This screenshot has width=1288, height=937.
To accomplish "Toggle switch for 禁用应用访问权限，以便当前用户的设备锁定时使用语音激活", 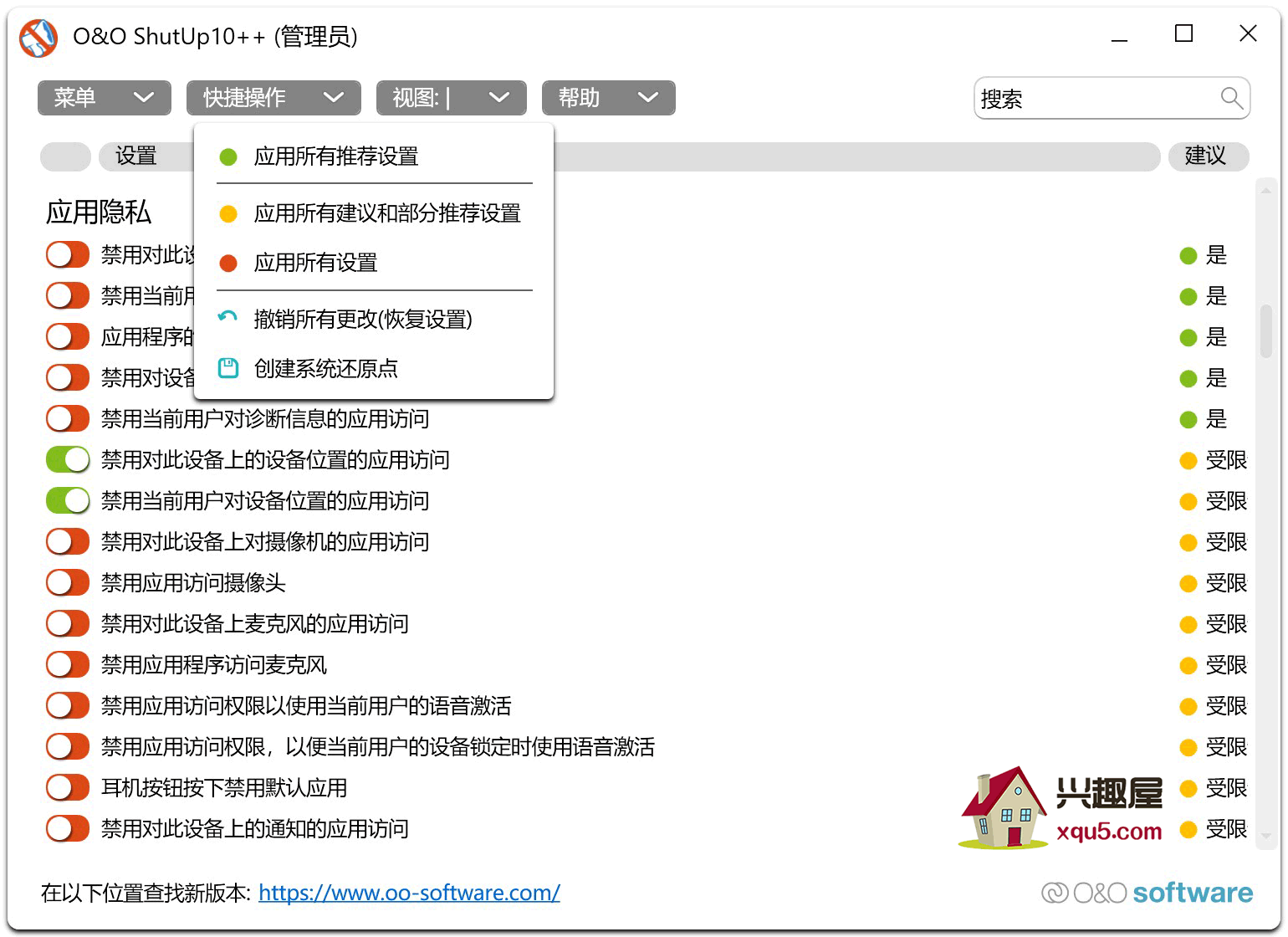I will [68, 746].
